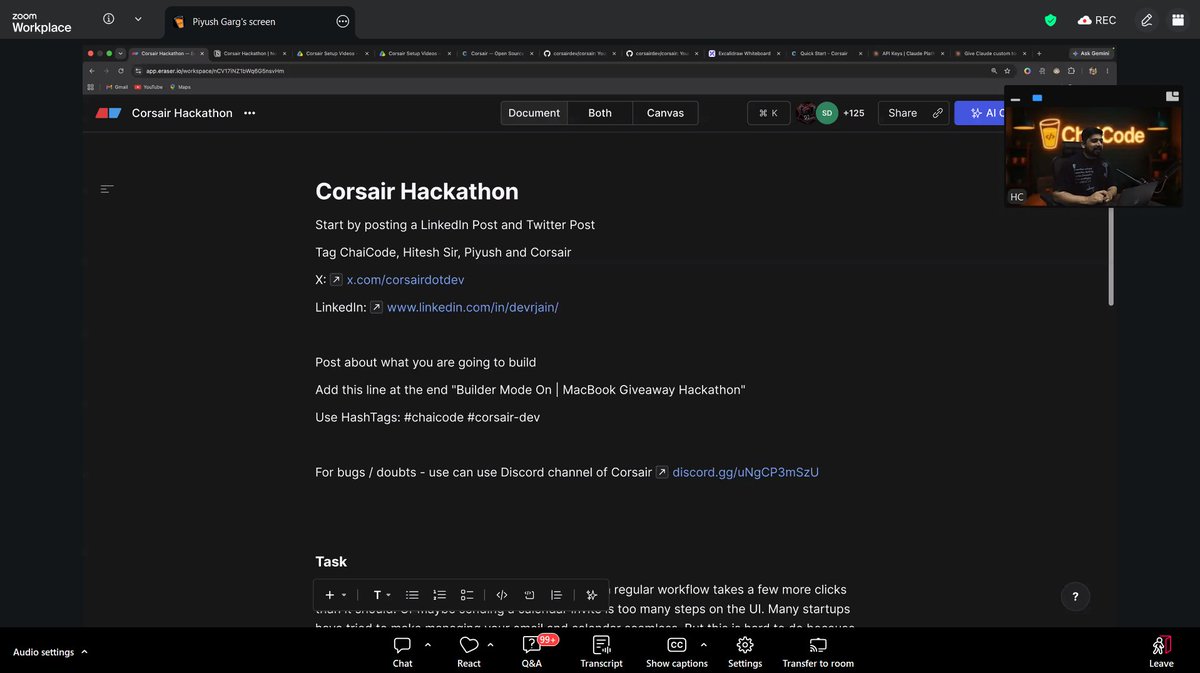Switch to the Quick Start - Corsair browser tab

pyautogui.click(x=826, y=53)
